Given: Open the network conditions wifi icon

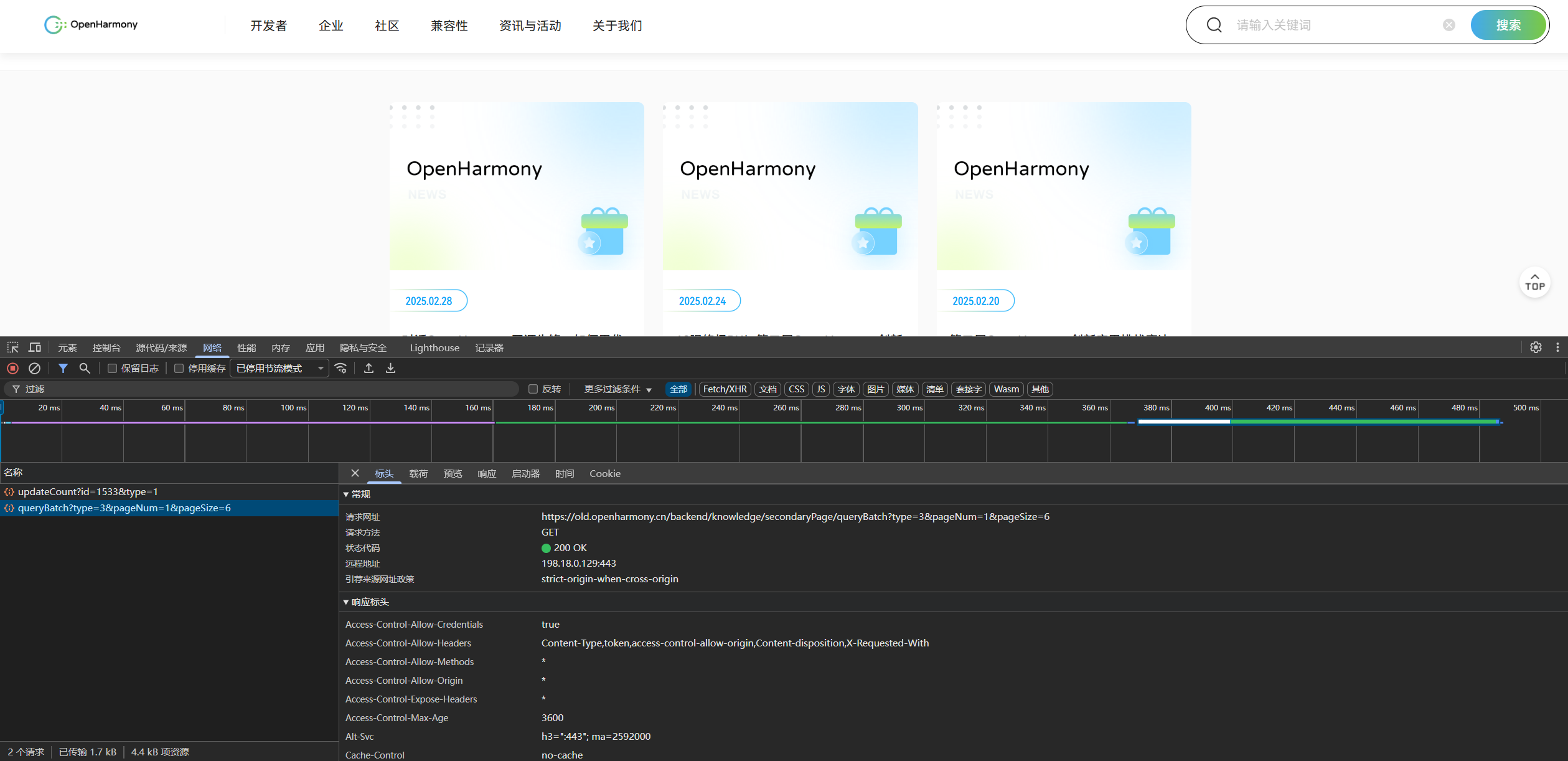Looking at the screenshot, I should 340,369.
